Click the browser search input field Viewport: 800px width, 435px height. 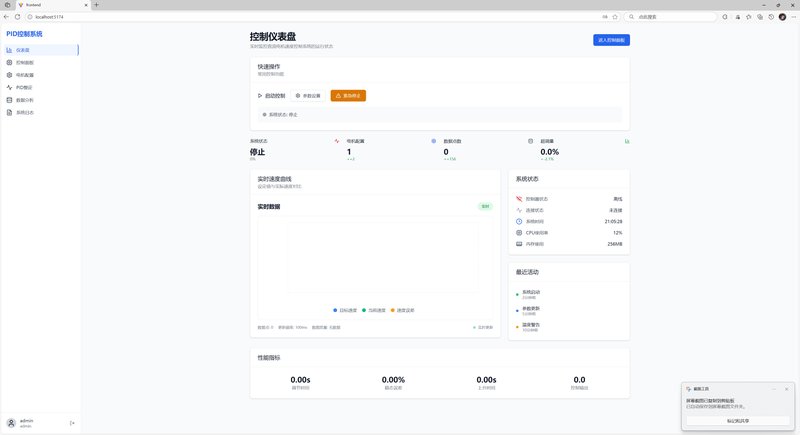click(680, 17)
